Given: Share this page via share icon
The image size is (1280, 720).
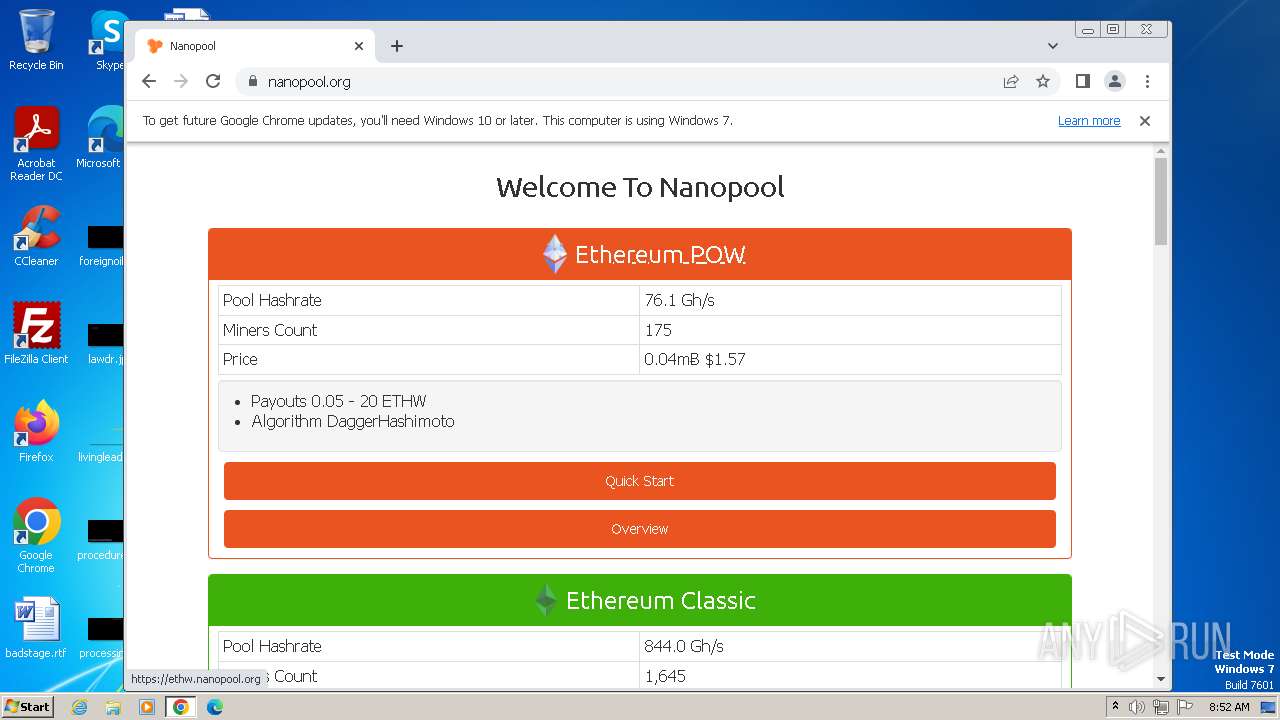Looking at the screenshot, I should pyautogui.click(x=1011, y=82).
